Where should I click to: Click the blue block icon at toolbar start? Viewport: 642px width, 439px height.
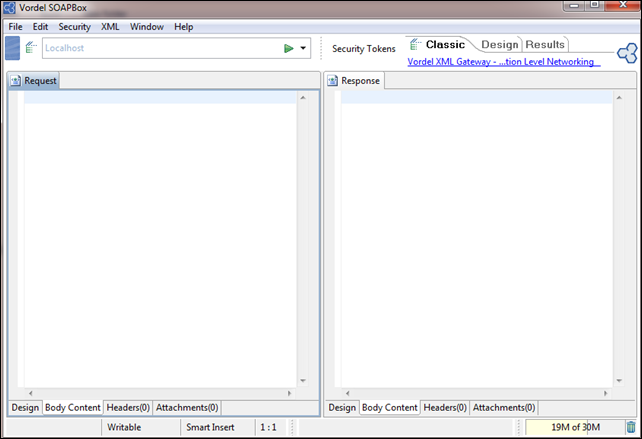coord(12,48)
